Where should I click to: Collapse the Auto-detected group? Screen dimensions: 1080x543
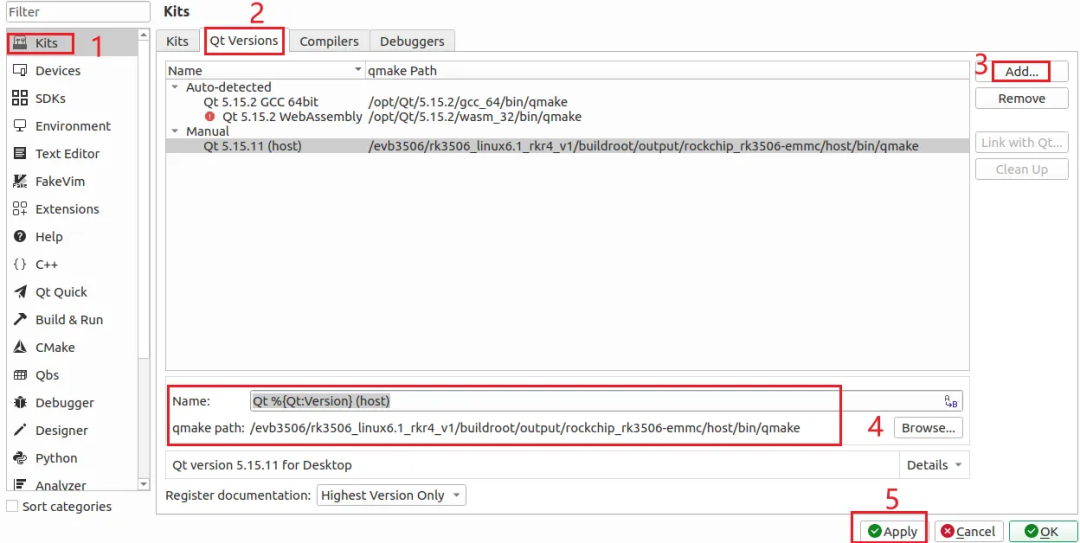click(x=175, y=88)
